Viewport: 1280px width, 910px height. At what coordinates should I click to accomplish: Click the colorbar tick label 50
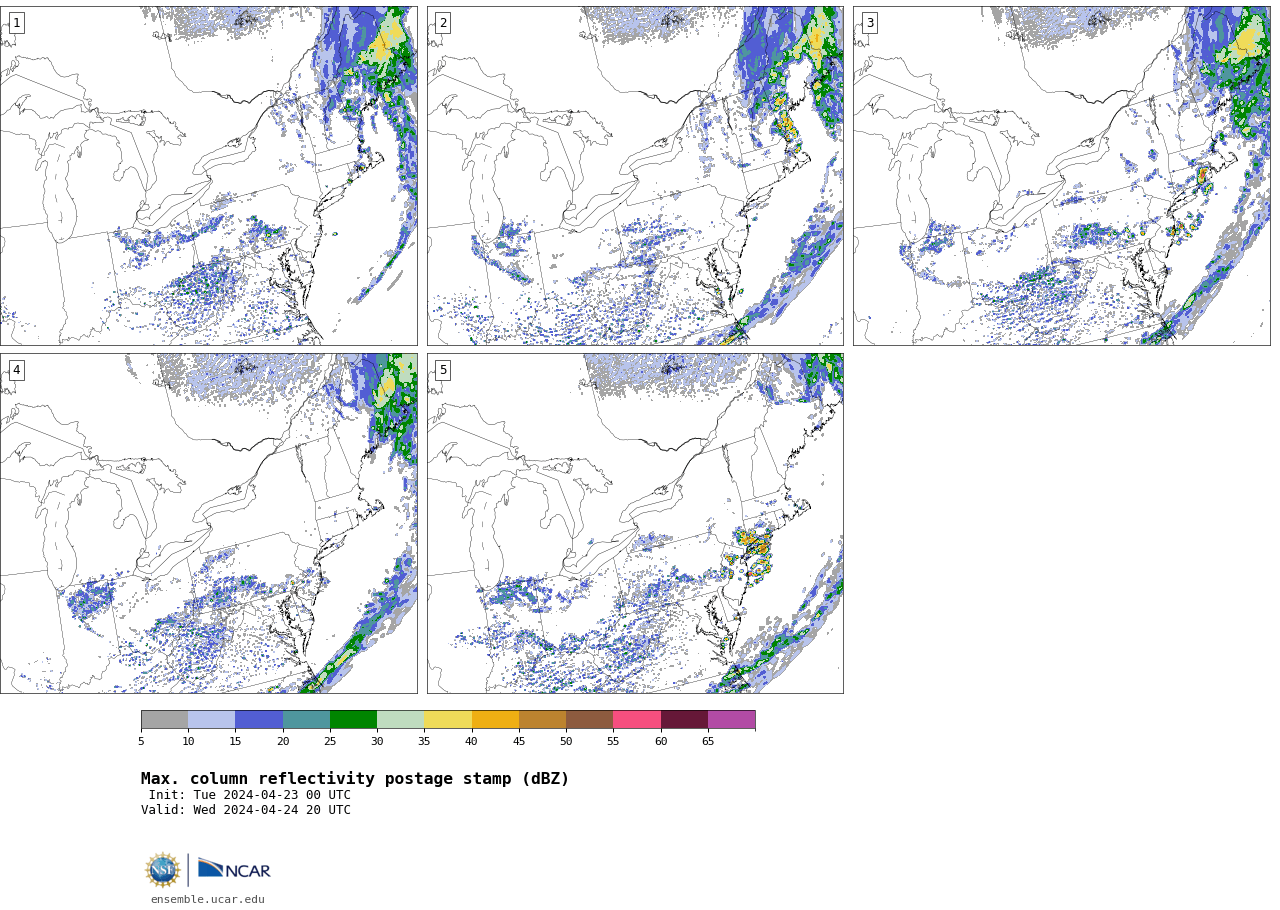tap(566, 741)
